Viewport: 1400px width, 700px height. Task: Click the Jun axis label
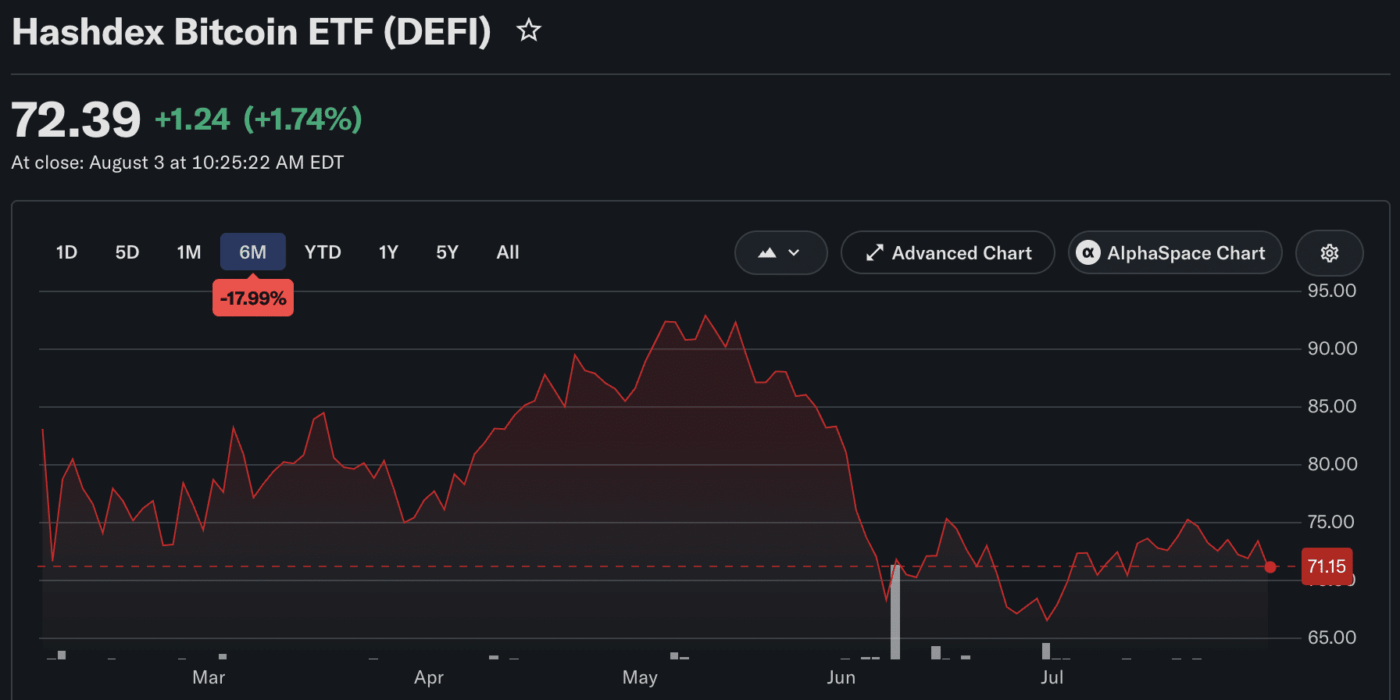842,678
